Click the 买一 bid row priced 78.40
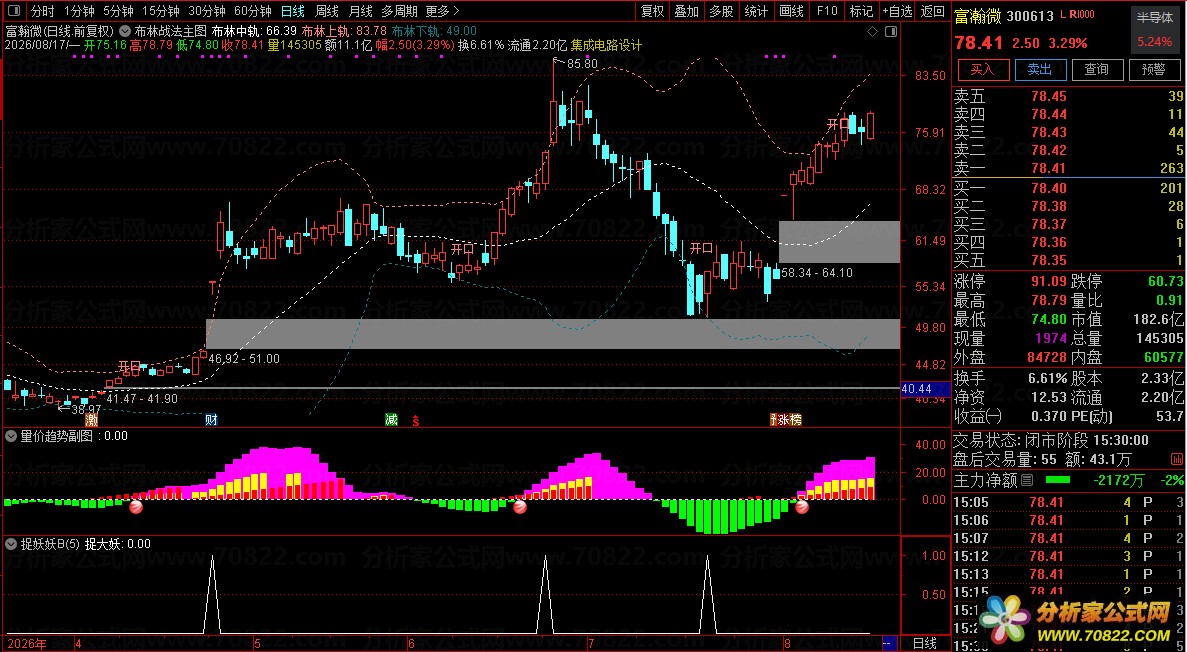Image resolution: width=1187 pixels, height=652 pixels. click(x=1068, y=188)
